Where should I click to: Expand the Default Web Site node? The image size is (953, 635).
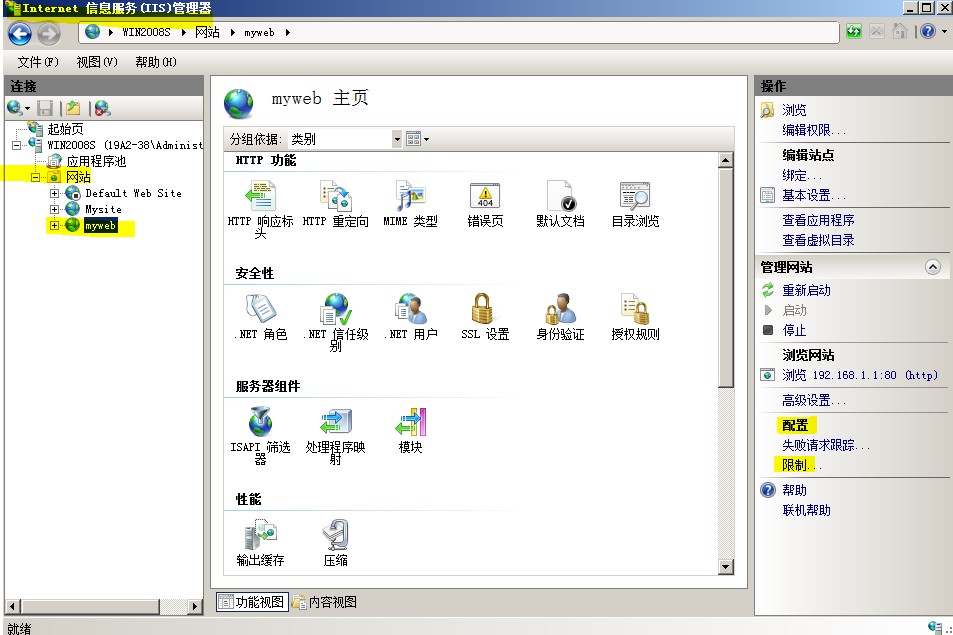coord(54,193)
